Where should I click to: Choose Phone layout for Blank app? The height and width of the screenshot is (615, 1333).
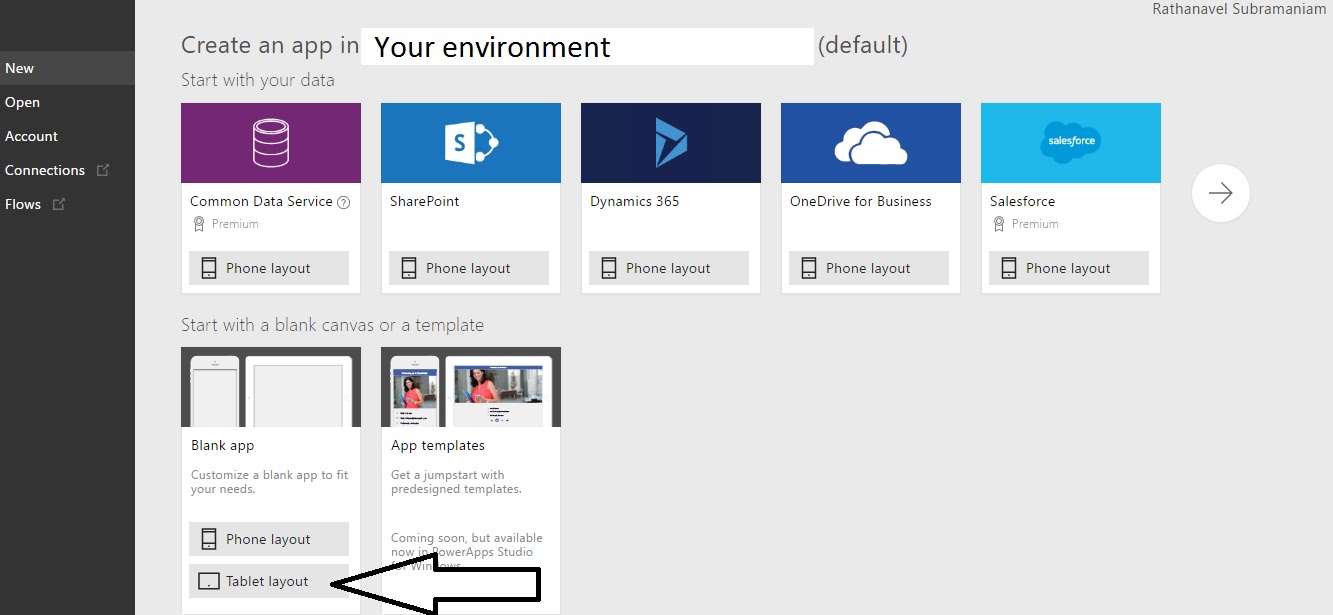(x=269, y=539)
